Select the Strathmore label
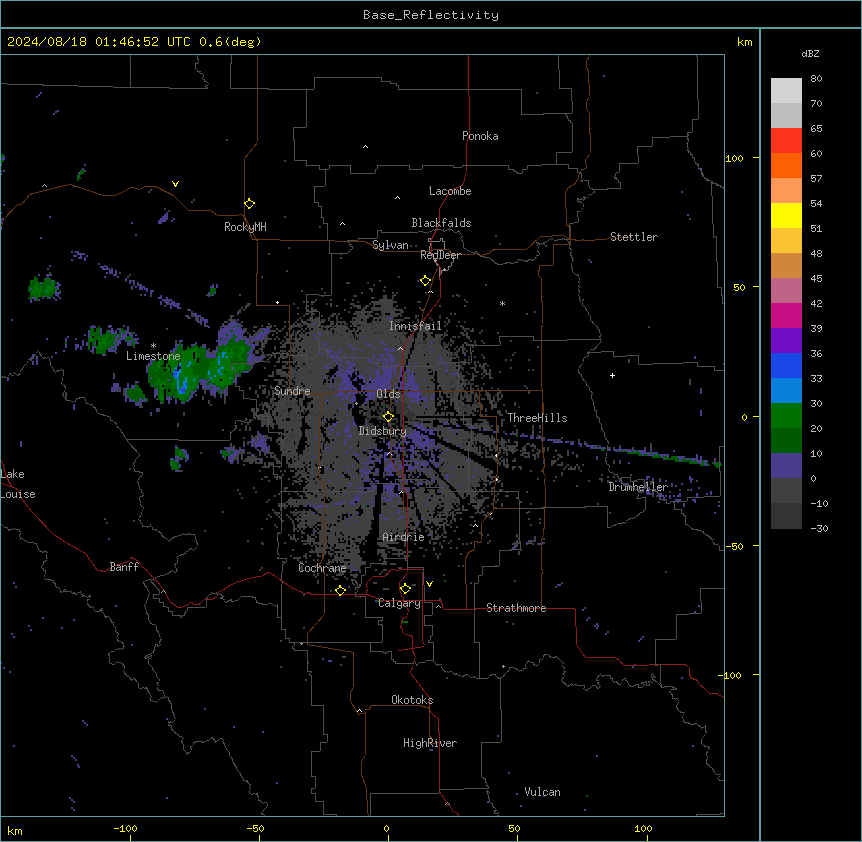The image size is (862, 842). pos(516,608)
